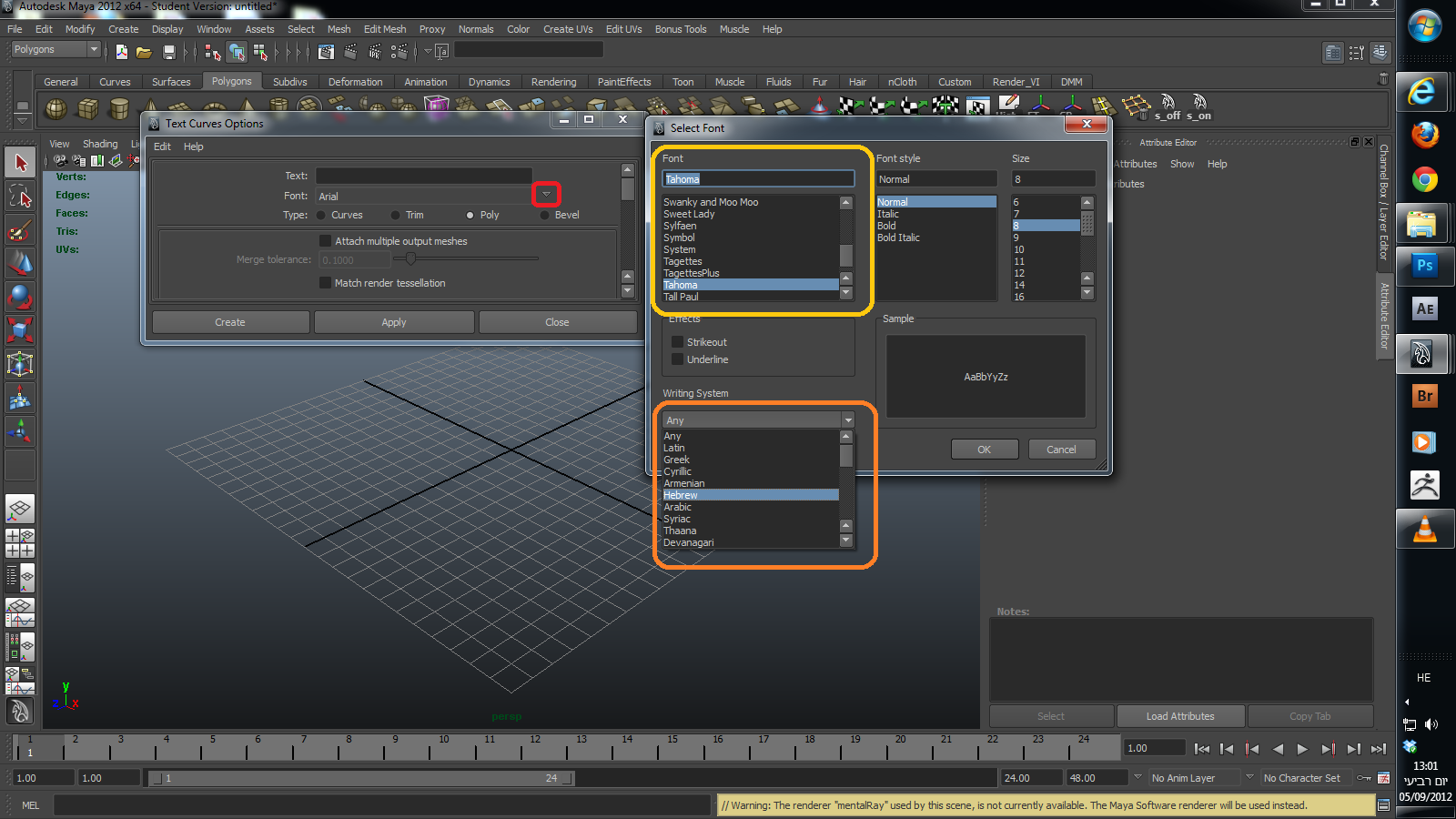Pick the Scale tool in toolbox

[19, 329]
